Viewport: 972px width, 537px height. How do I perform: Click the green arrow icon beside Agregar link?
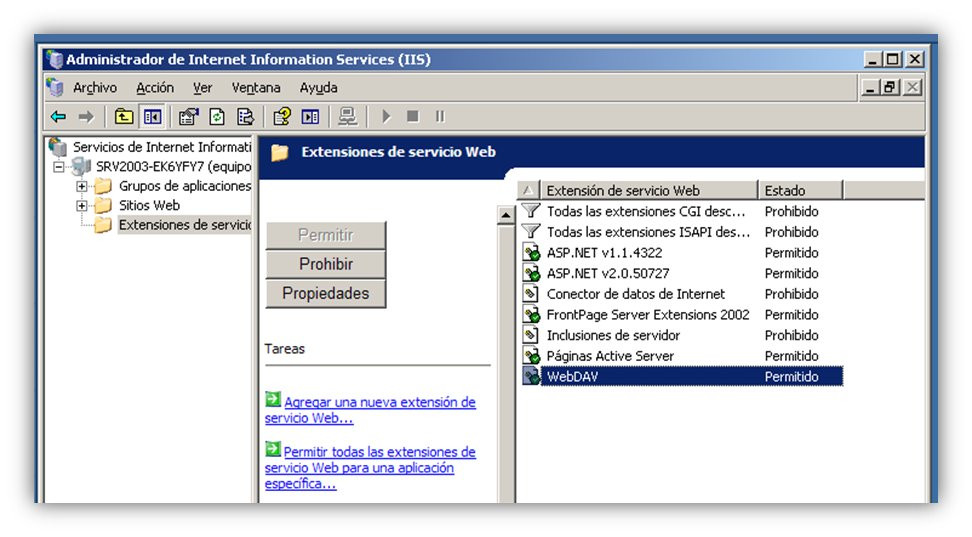(x=273, y=399)
